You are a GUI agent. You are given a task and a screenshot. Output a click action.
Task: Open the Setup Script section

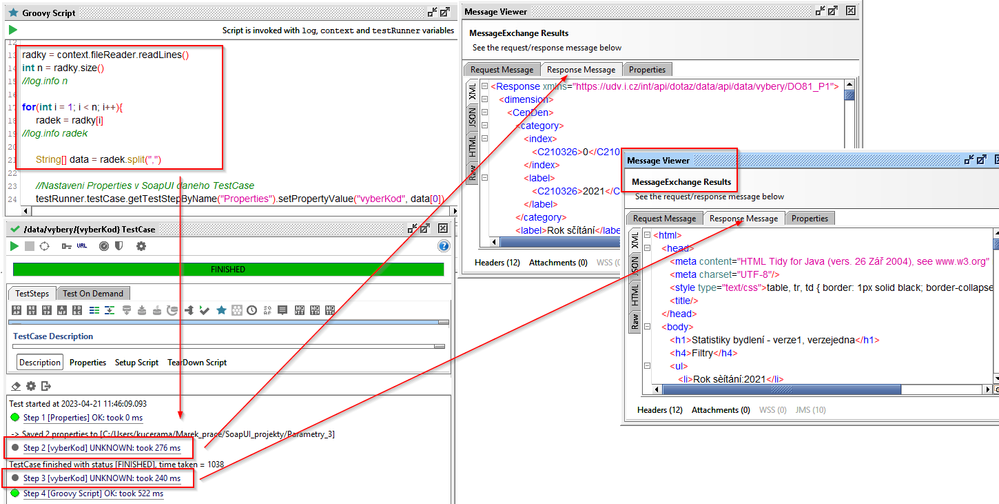point(138,362)
